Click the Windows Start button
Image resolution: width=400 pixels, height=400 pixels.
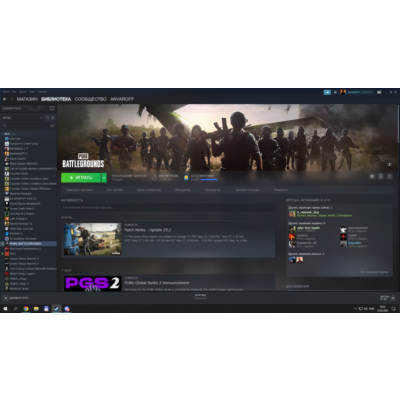click(x=5, y=309)
